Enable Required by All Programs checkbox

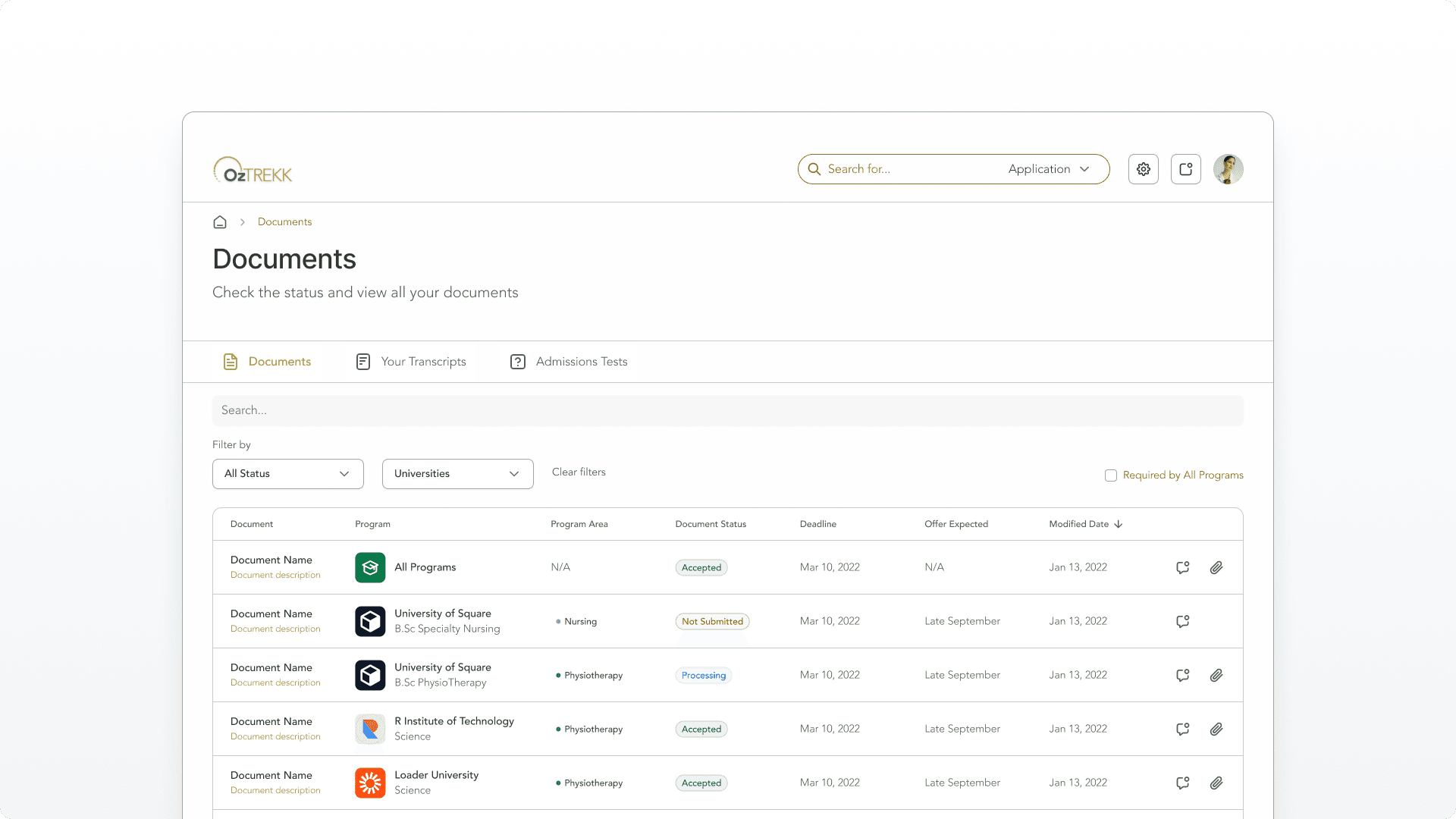click(x=1111, y=475)
